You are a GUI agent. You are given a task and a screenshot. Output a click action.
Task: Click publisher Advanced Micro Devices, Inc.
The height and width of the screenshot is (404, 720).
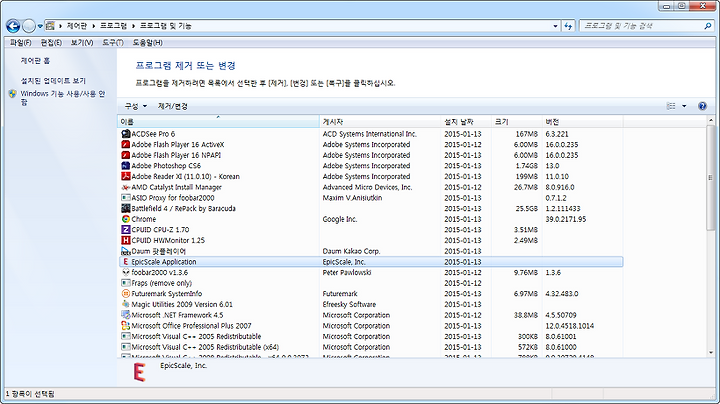pos(367,187)
